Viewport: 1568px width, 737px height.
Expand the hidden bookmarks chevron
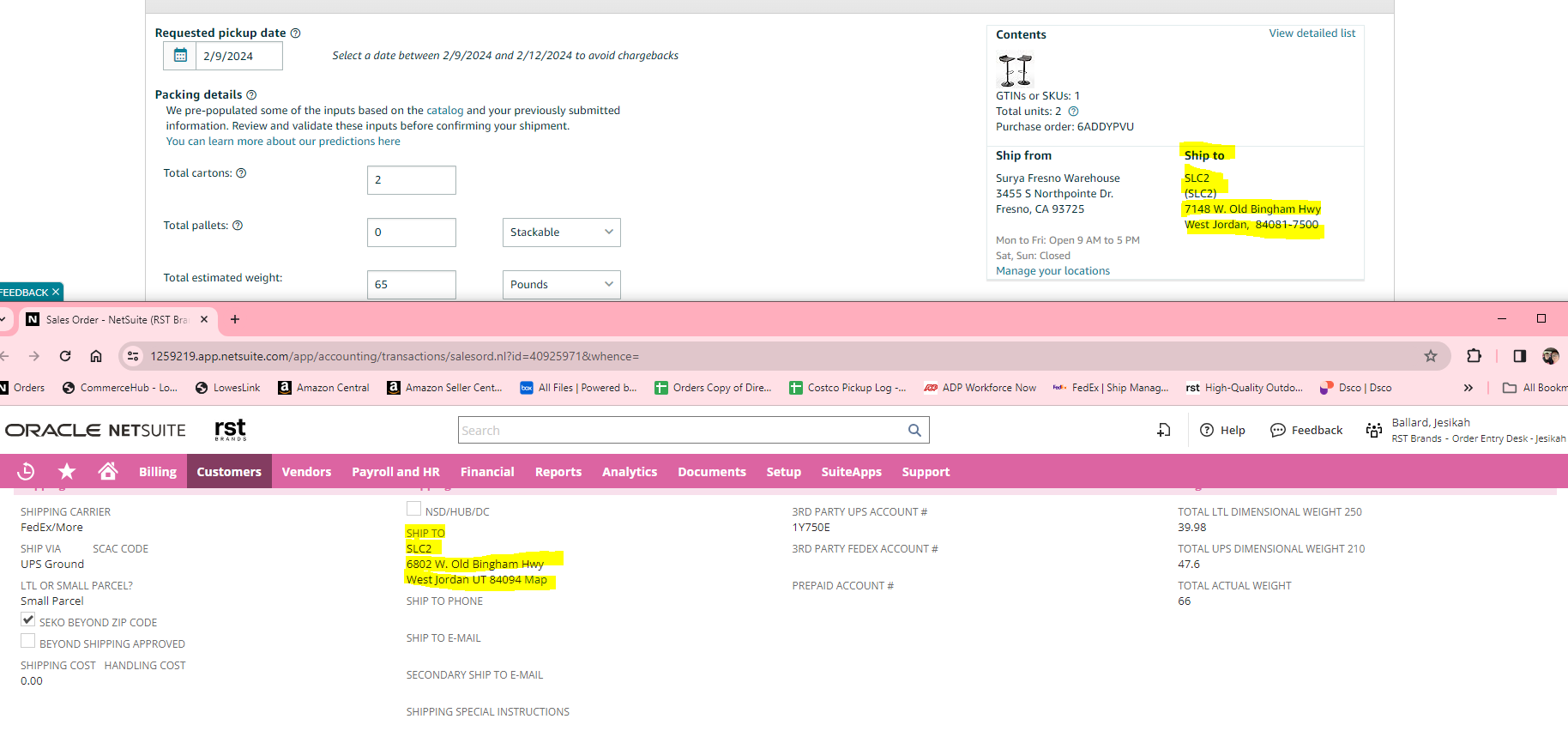tap(1468, 388)
